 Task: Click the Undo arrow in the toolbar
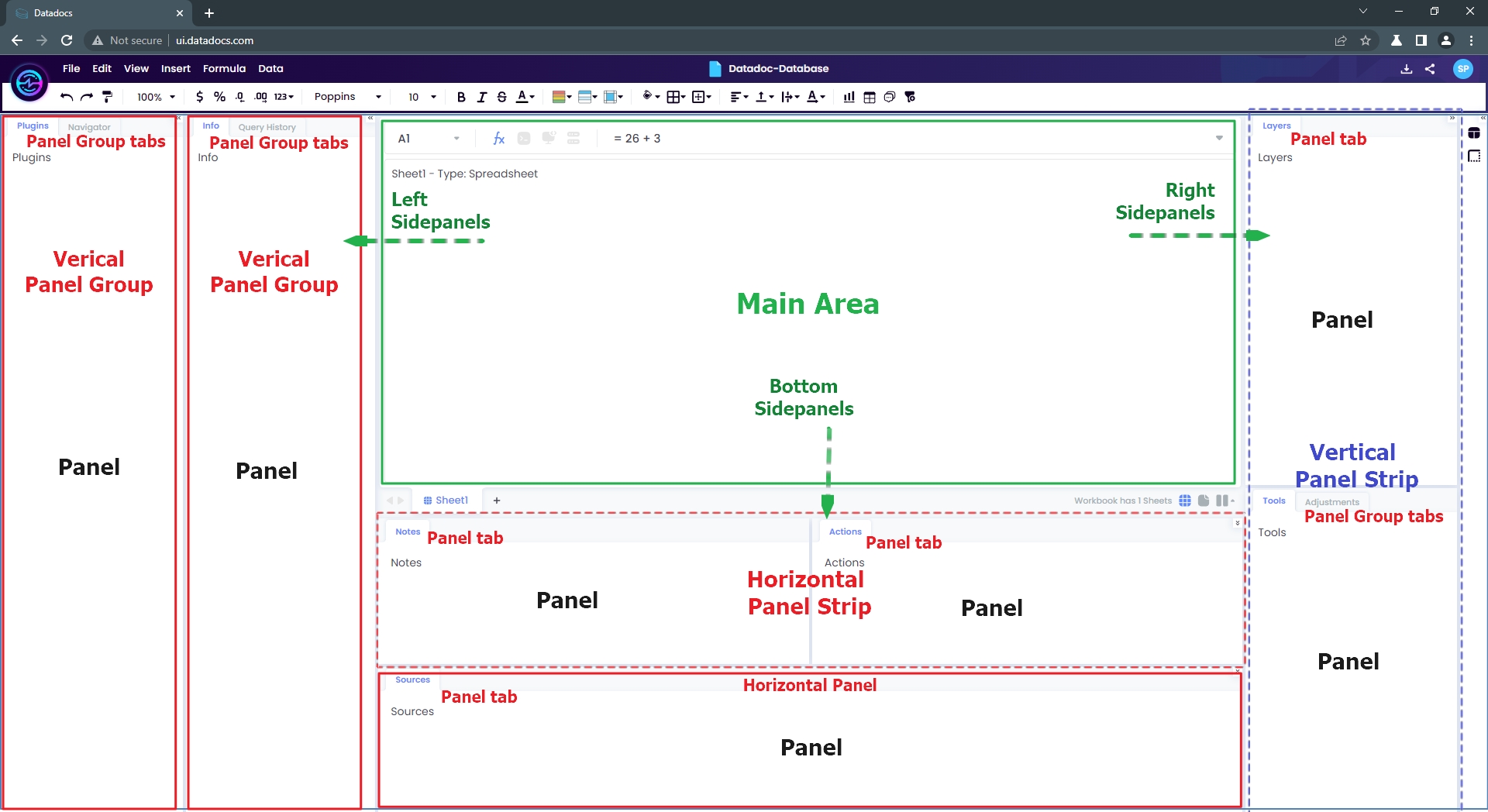tap(67, 97)
